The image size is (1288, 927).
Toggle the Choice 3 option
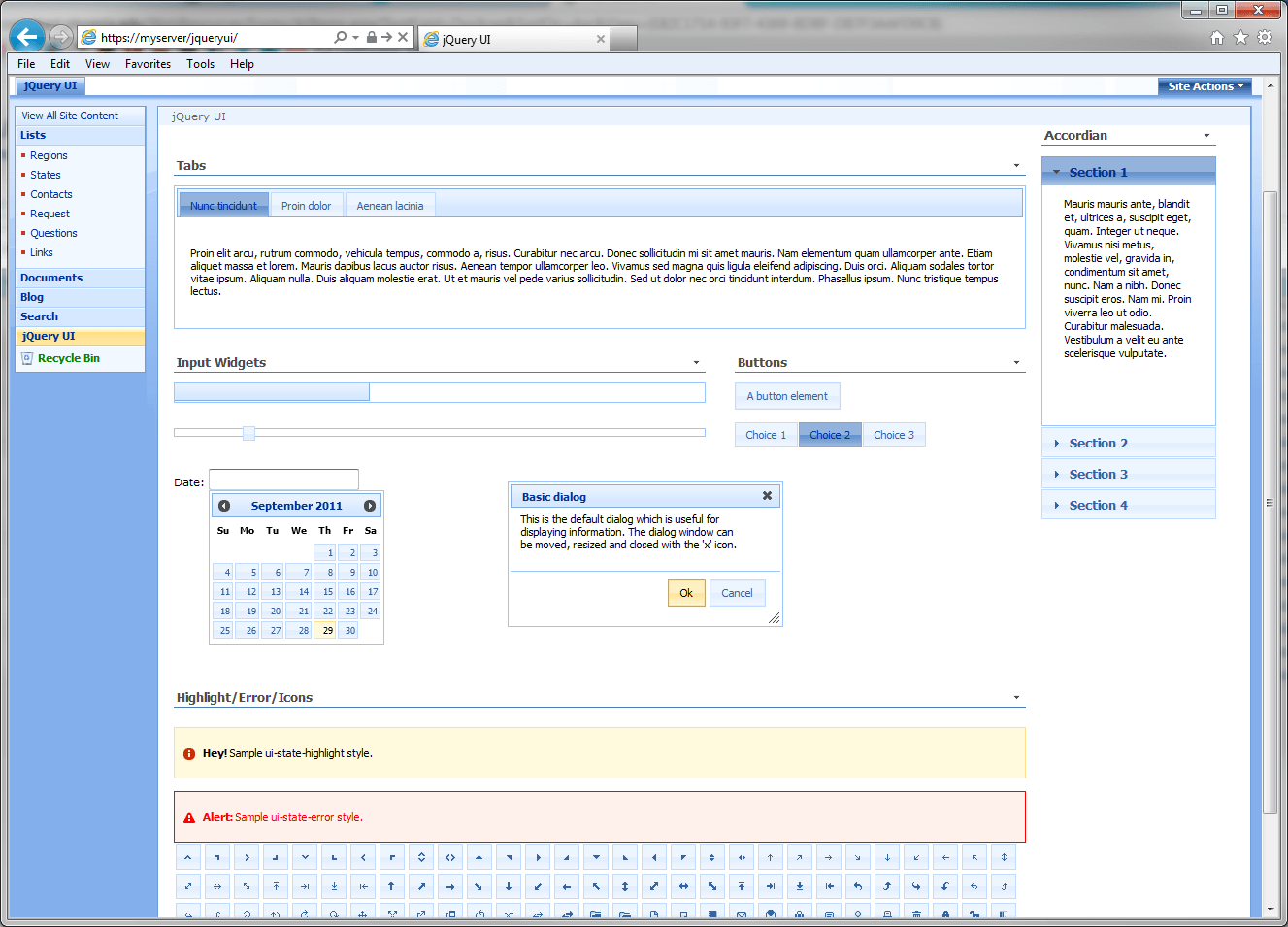click(894, 435)
